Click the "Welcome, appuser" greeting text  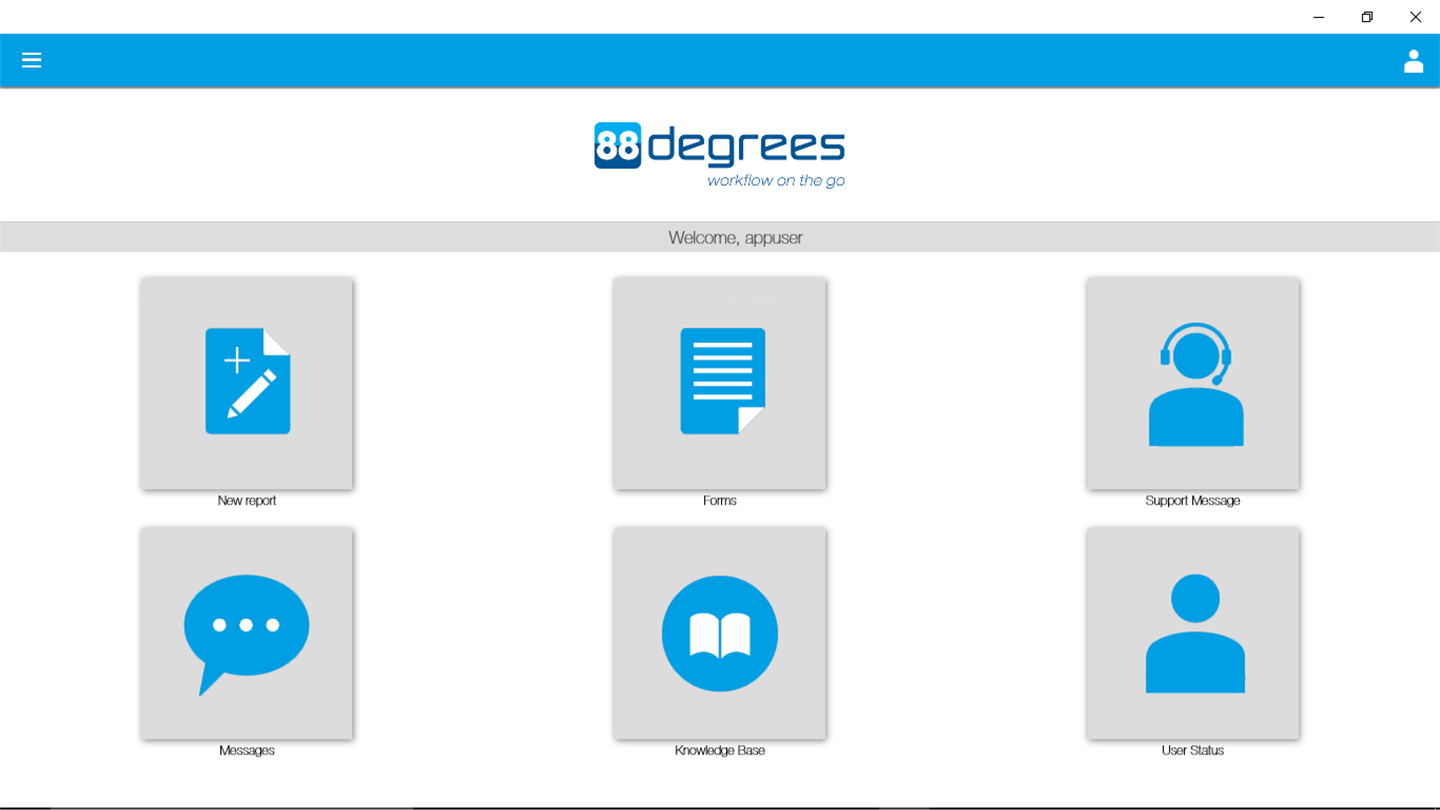(x=736, y=238)
